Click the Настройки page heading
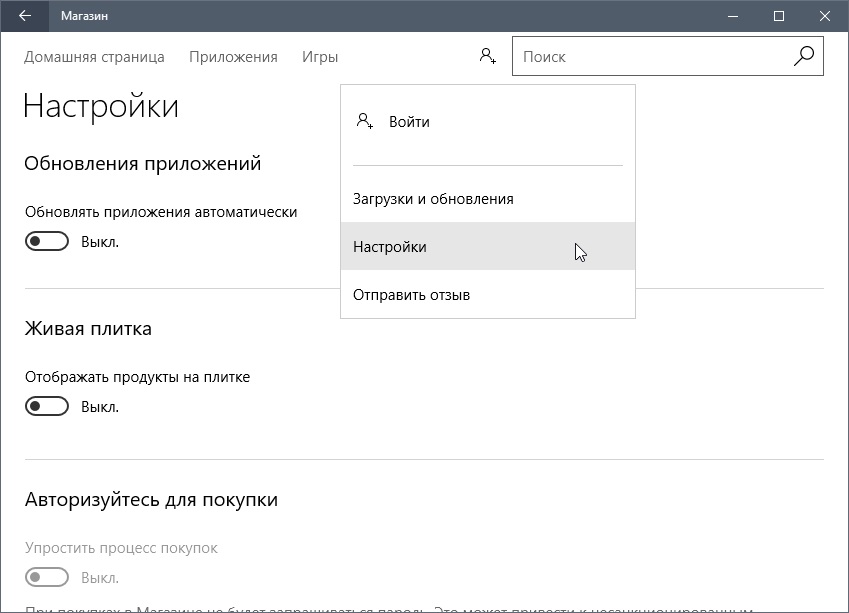Viewport: 849px width, 613px height. point(101,106)
